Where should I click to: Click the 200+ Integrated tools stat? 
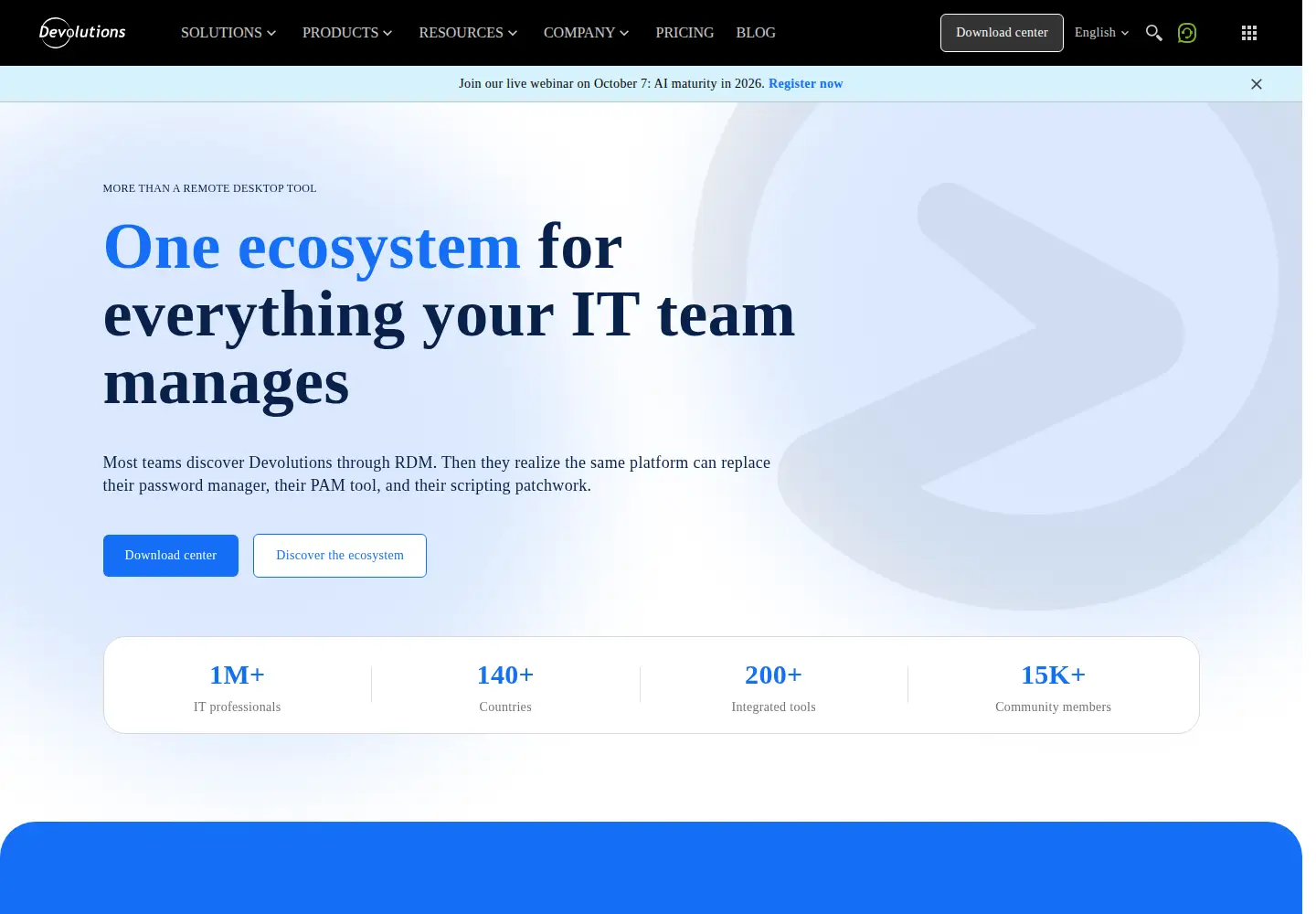774,686
